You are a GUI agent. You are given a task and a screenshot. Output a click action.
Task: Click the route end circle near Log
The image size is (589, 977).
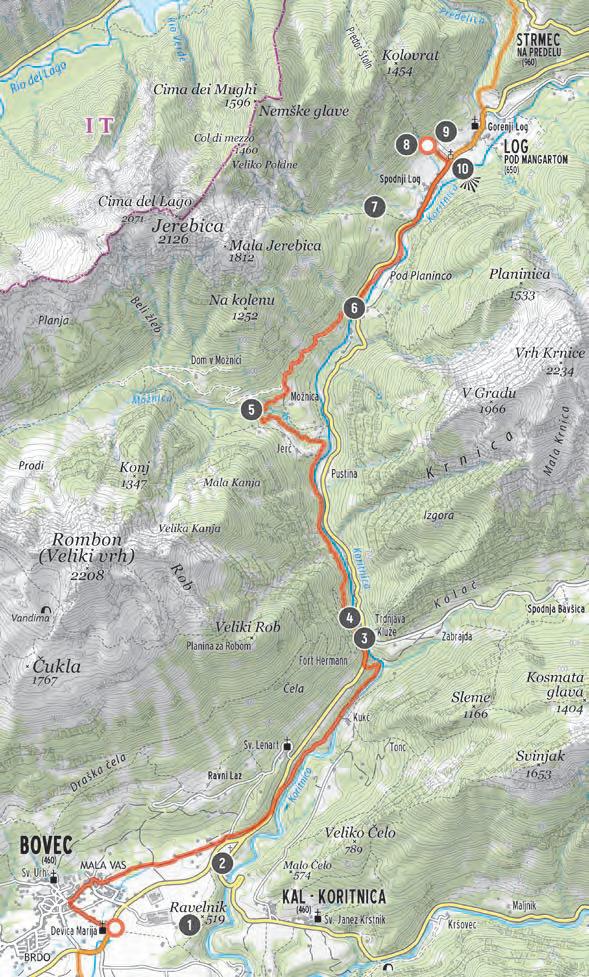(x=427, y=146)
